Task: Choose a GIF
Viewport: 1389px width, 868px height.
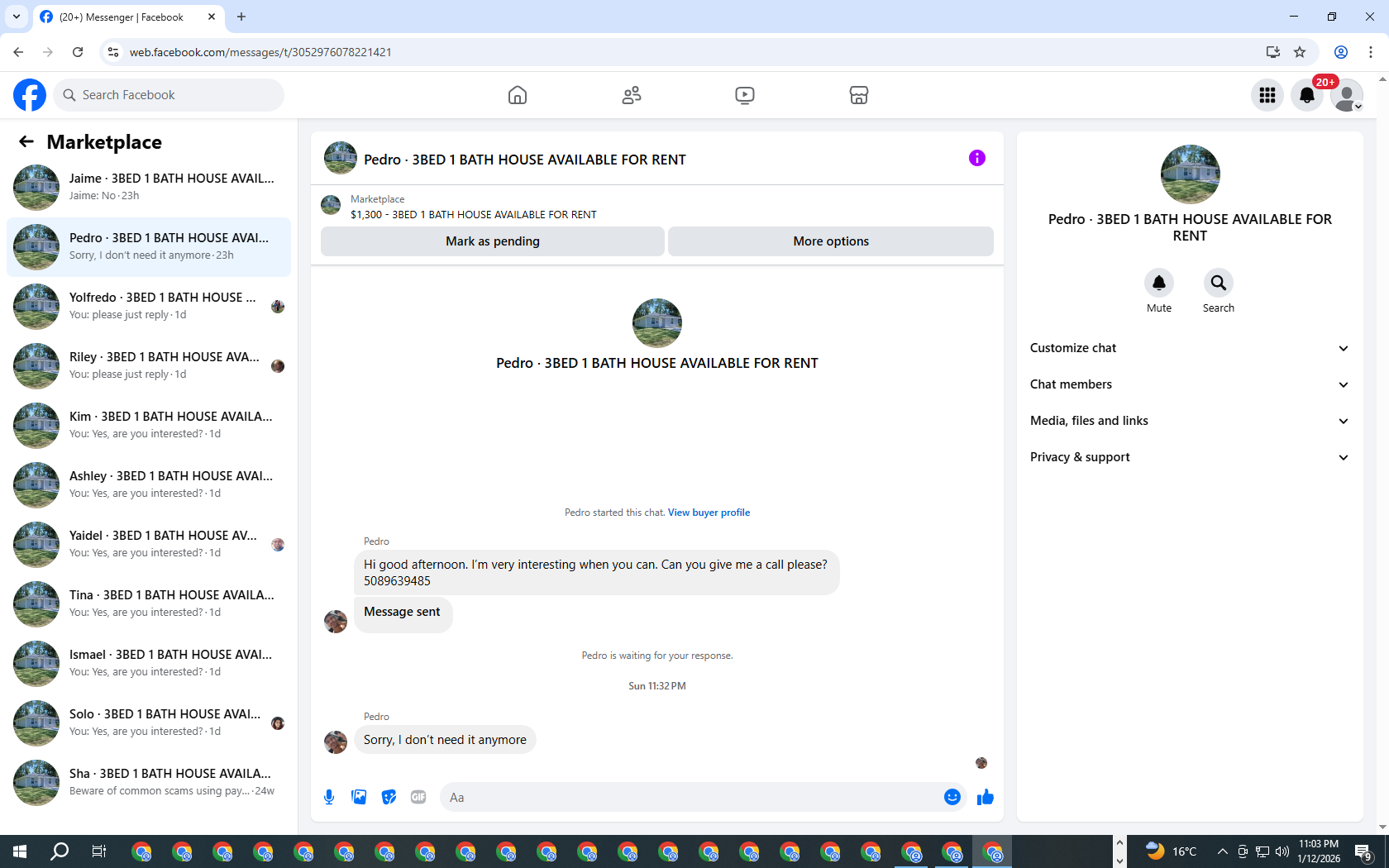Action: pos(418,797)
